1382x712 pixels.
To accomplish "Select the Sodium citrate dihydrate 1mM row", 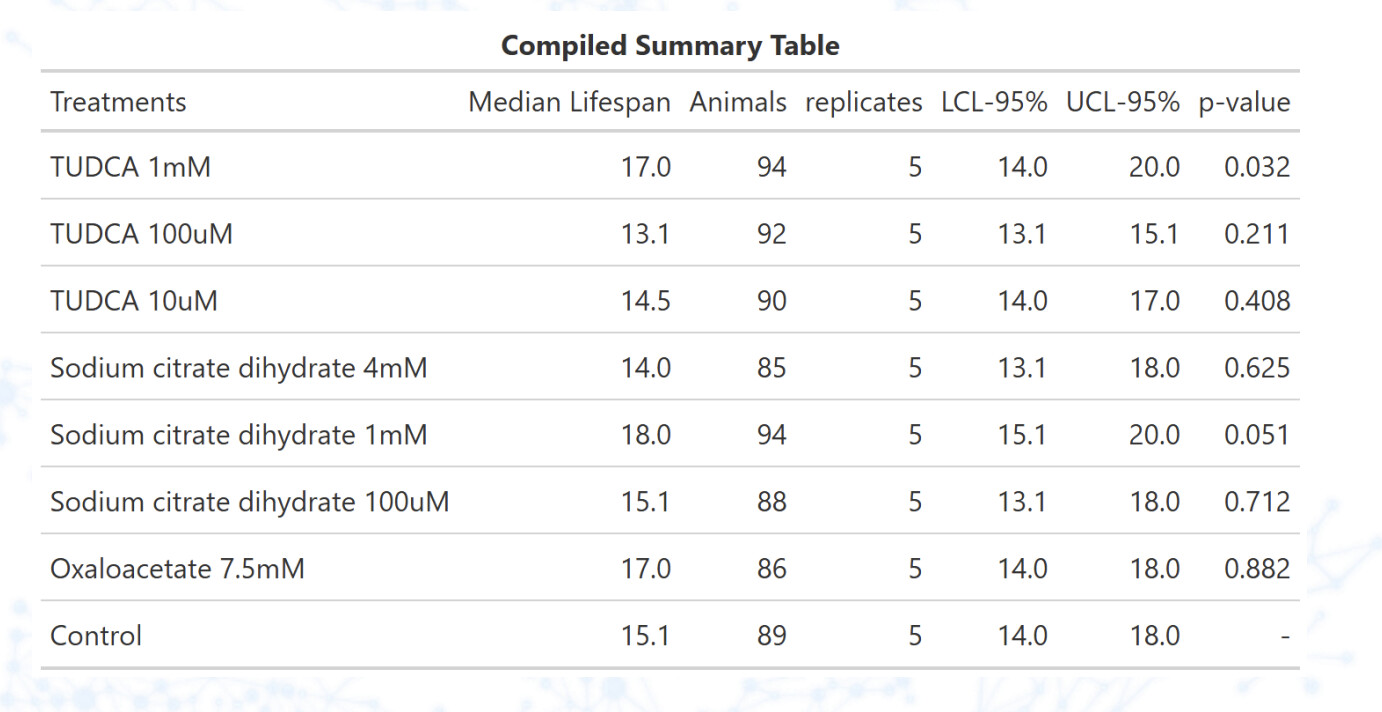I will pos(238,435).
